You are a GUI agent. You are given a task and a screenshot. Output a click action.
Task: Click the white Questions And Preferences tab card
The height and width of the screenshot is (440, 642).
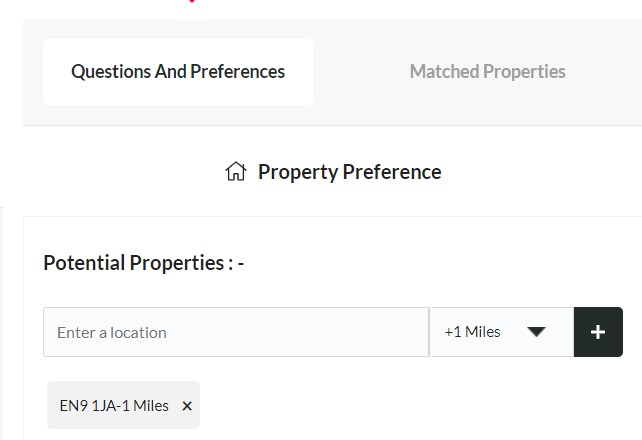pos(178,72)
